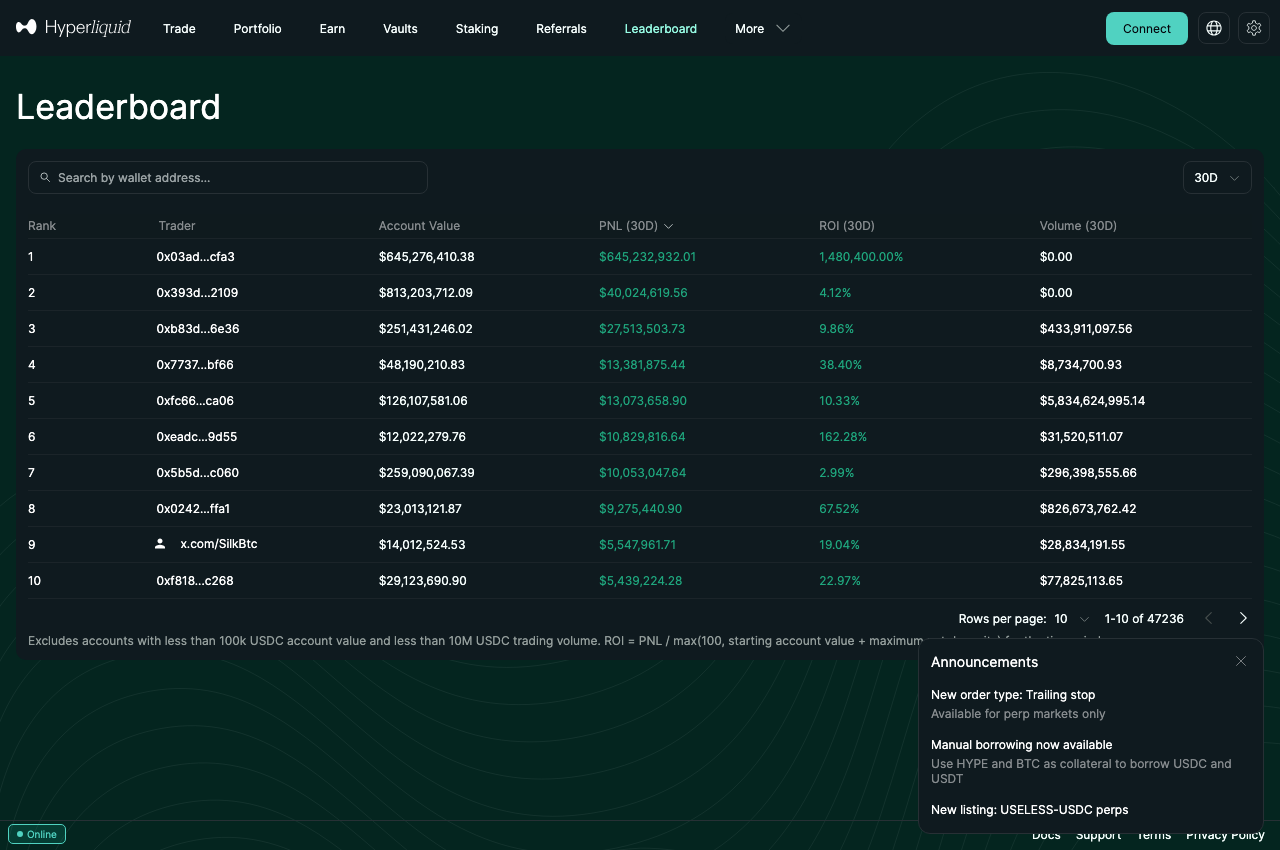Go to Earn page
Image resolution: width=1280 pixels, height=850 pixels.
tap(332, 29)
